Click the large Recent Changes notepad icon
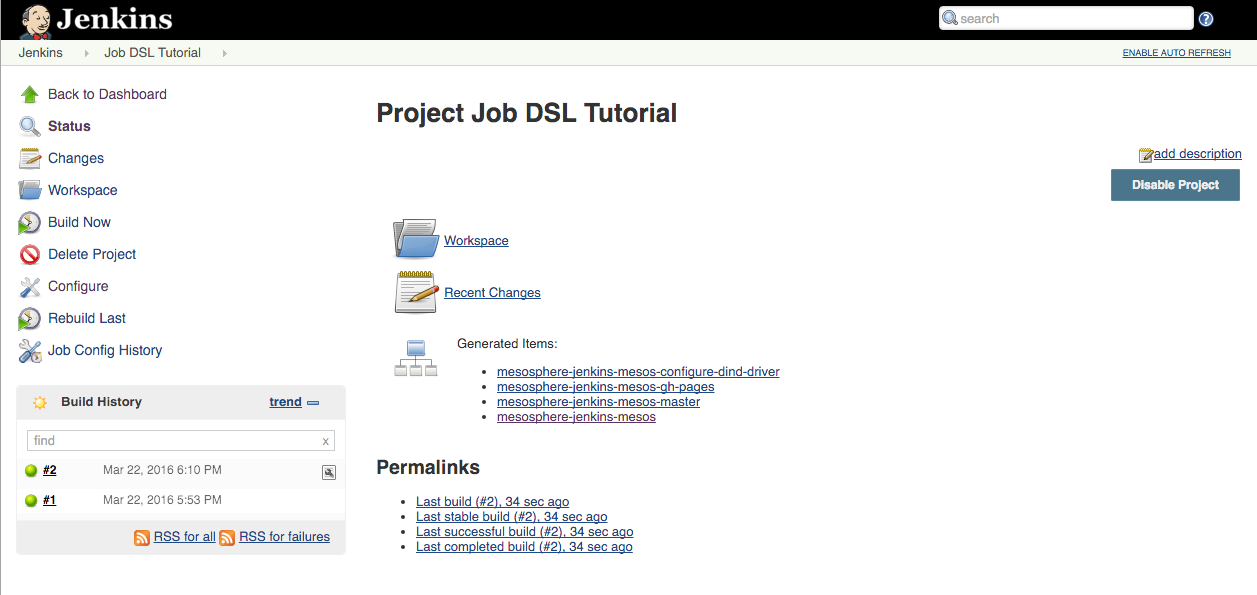Screen dimensions: 1257x595 (x=416, y=292)
